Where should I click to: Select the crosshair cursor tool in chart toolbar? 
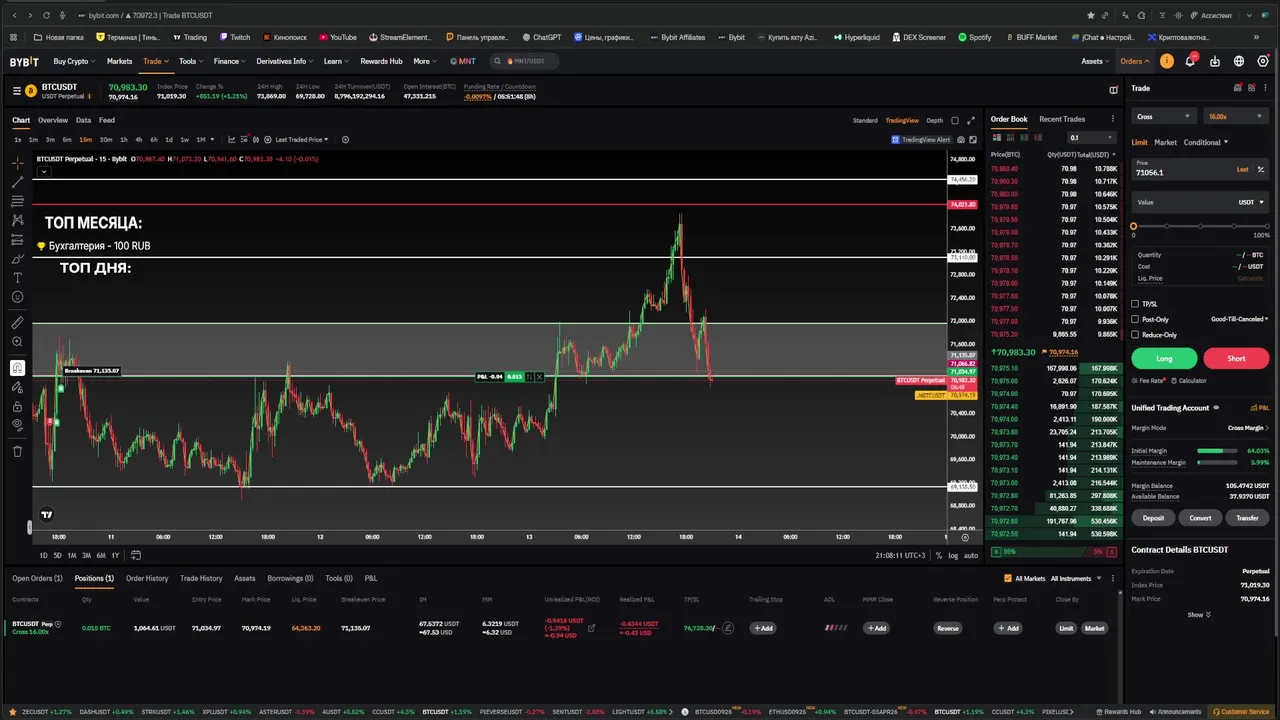click(17, 162)
